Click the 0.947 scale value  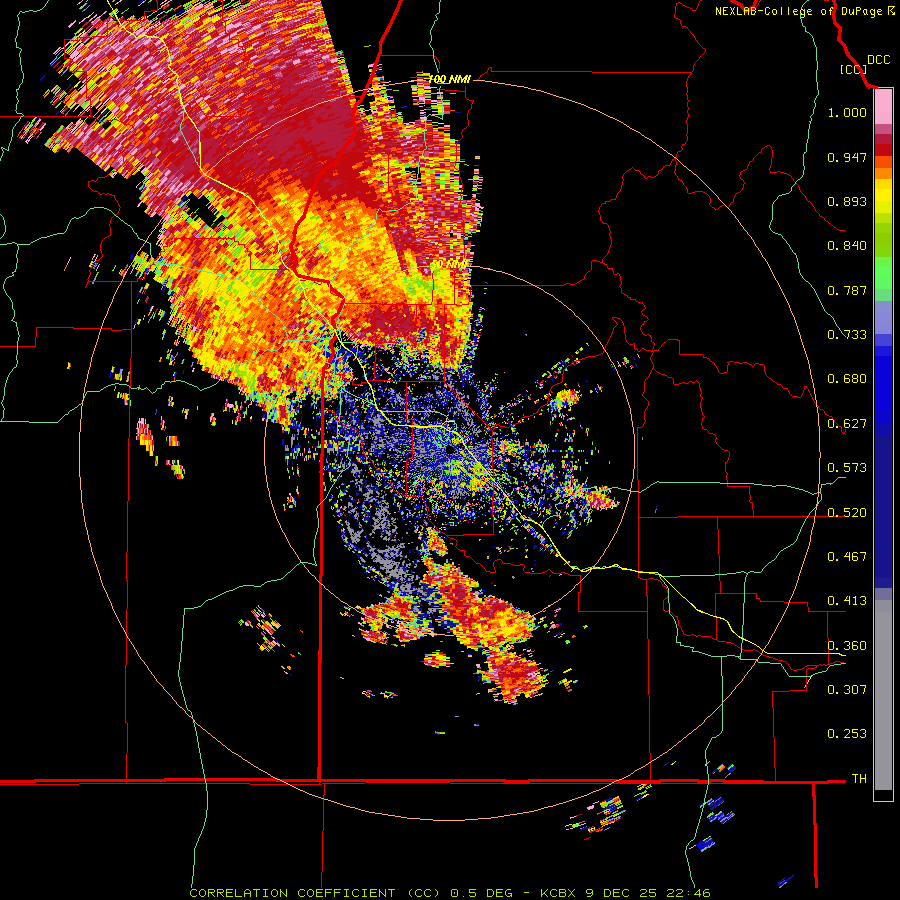(847, 157)
